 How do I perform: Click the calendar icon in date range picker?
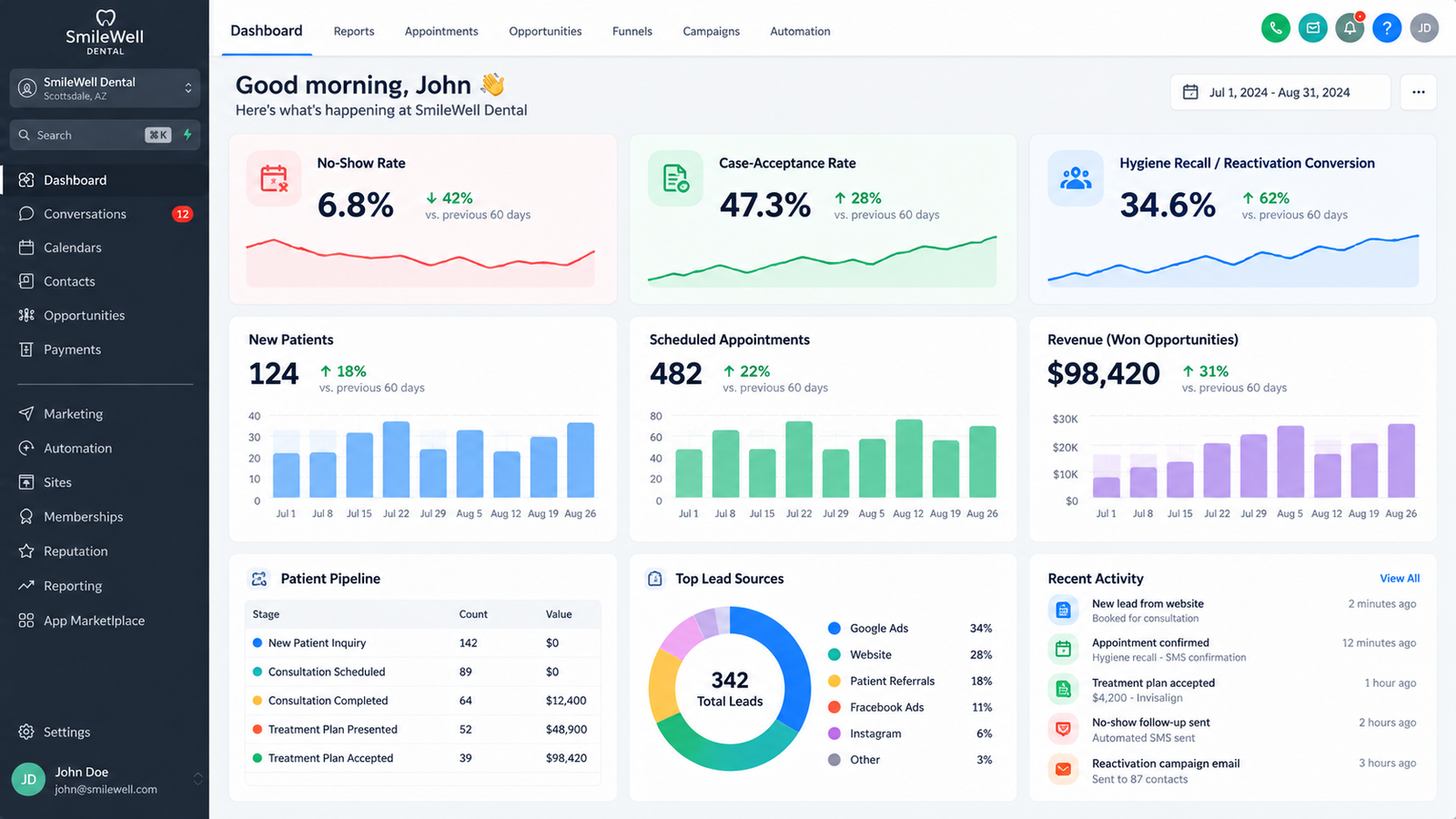tap(1190, 92)
